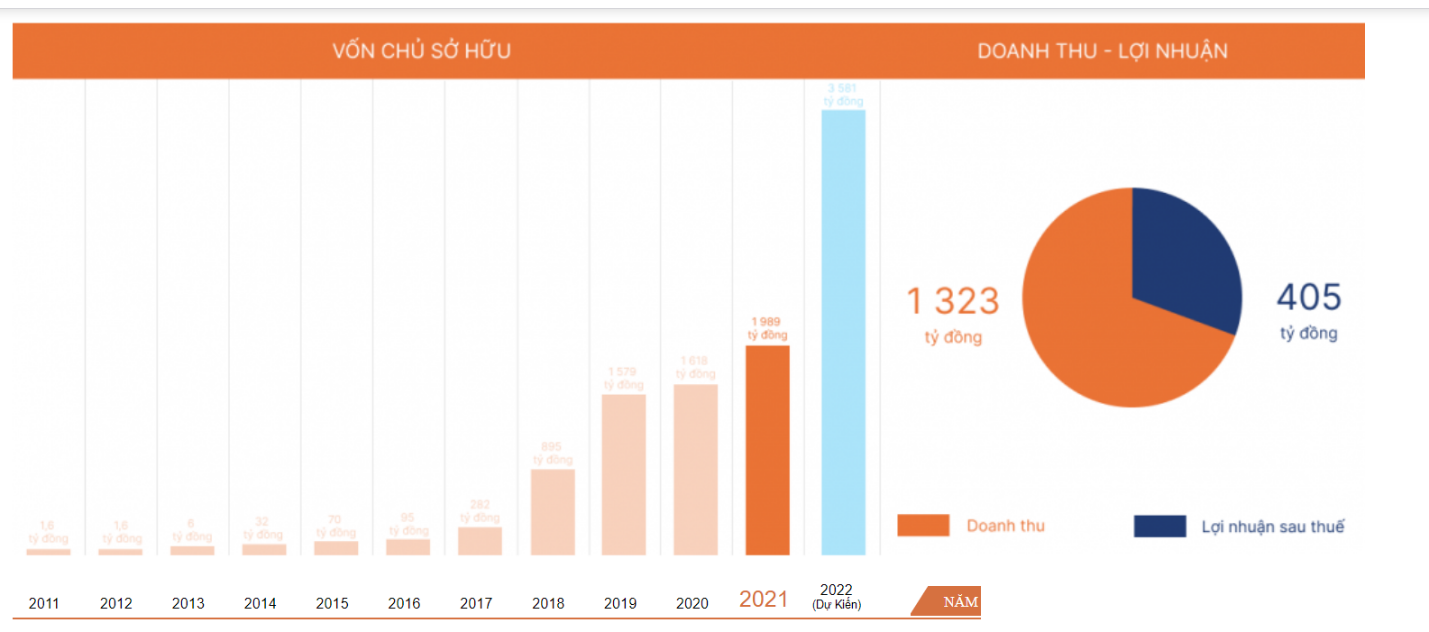1429x632 pixels.
Task: Click the NĂM tag on the axis
Action: coord(958,602)
